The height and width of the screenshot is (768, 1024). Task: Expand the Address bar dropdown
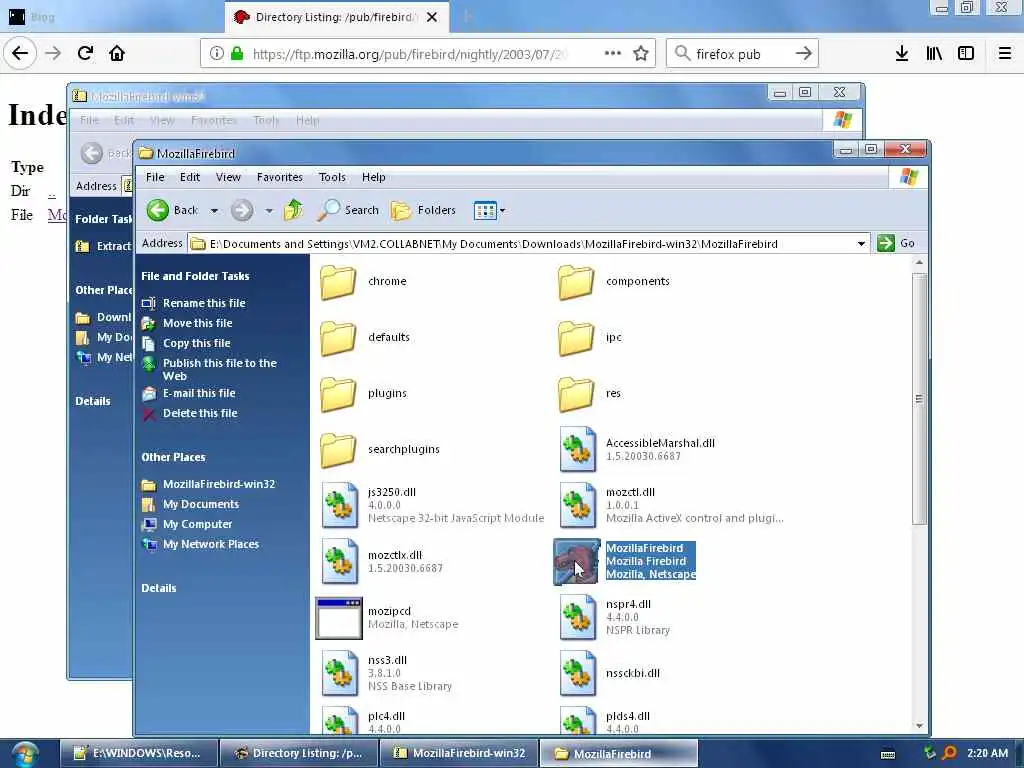[861, 244]
